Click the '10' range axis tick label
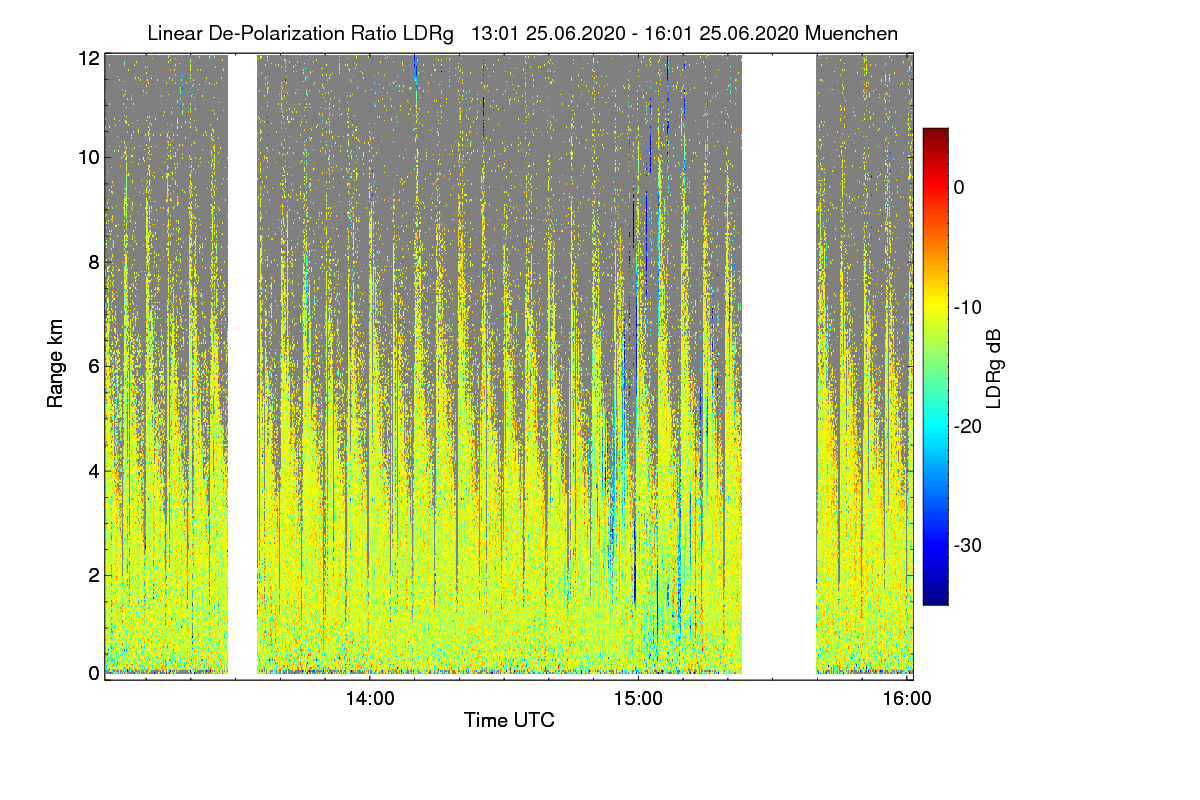 [x=89, y=158]
